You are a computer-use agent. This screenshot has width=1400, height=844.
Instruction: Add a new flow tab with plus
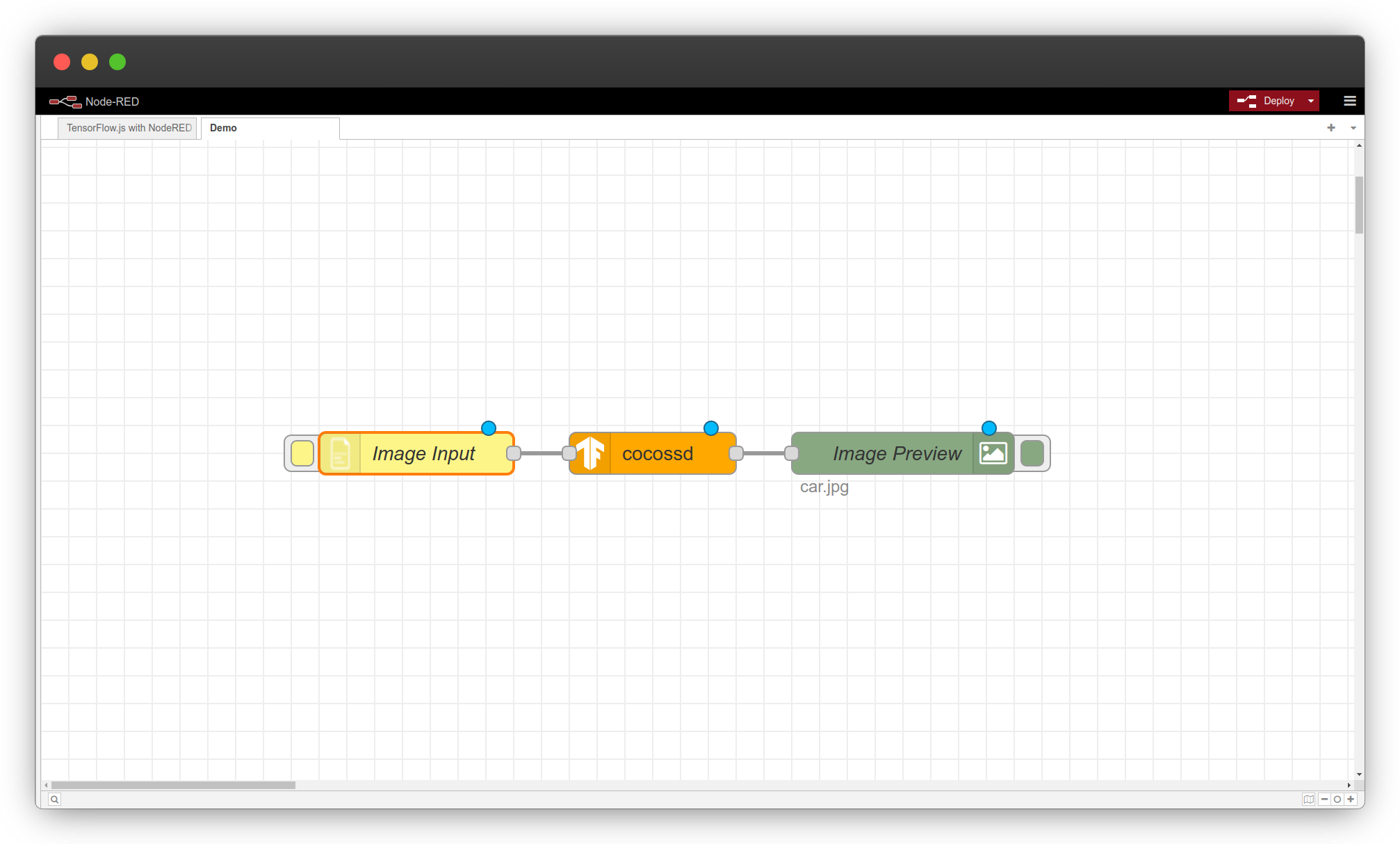1331,127
